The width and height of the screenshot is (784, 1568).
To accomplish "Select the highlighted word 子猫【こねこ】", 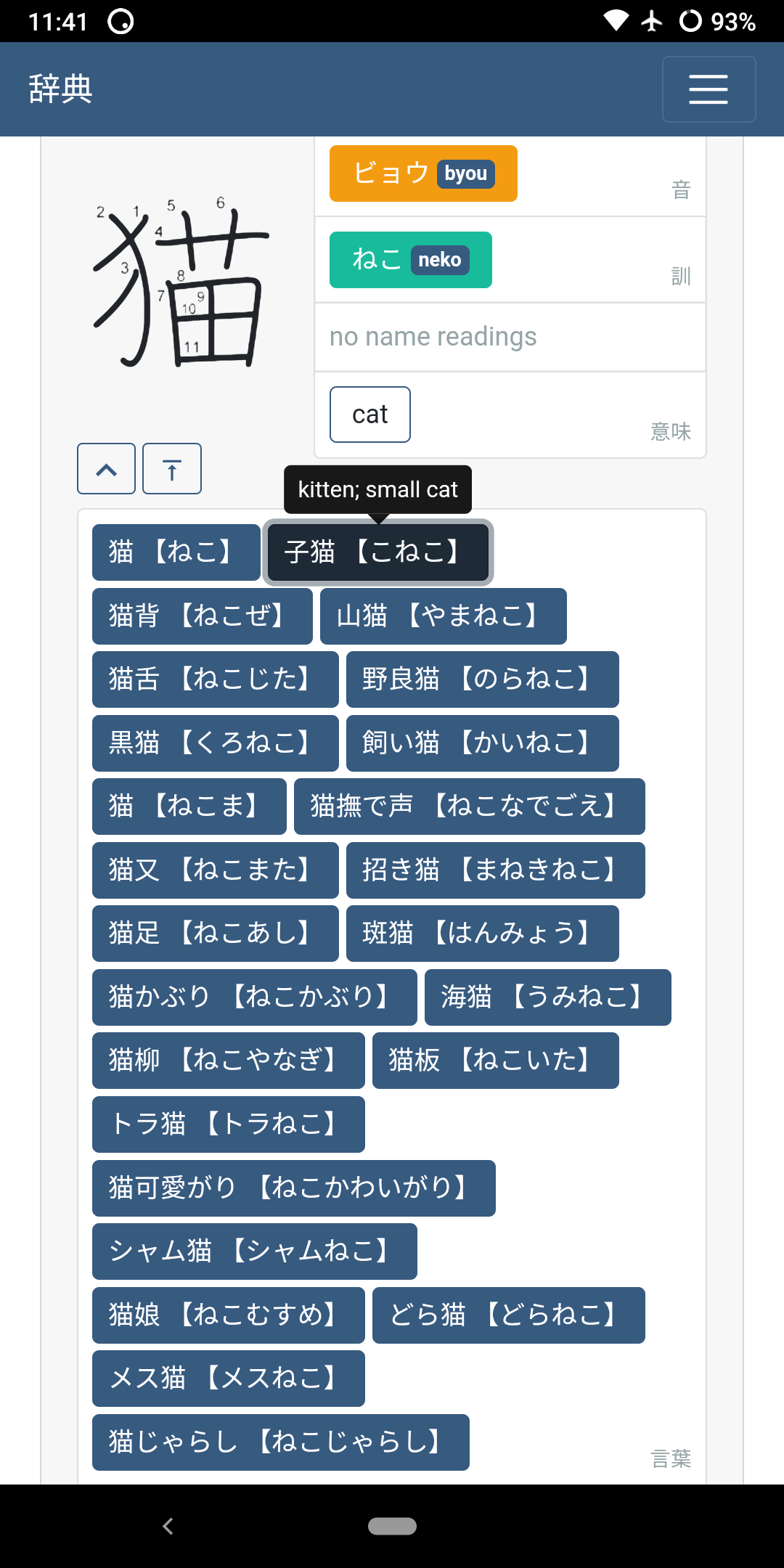I will click(x=377, y=552).
